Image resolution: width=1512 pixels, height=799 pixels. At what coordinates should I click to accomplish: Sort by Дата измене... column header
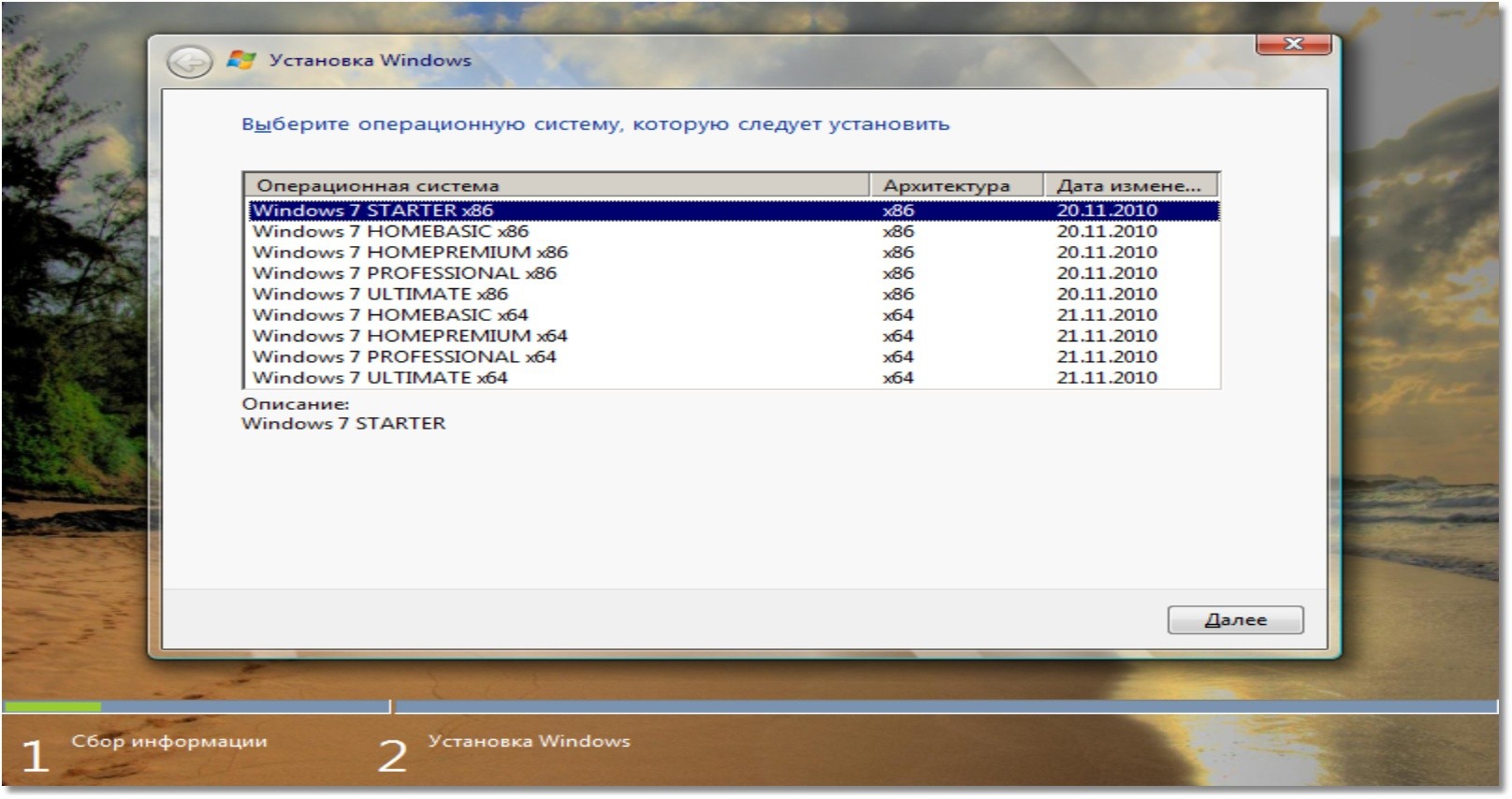coord(1130,185)
